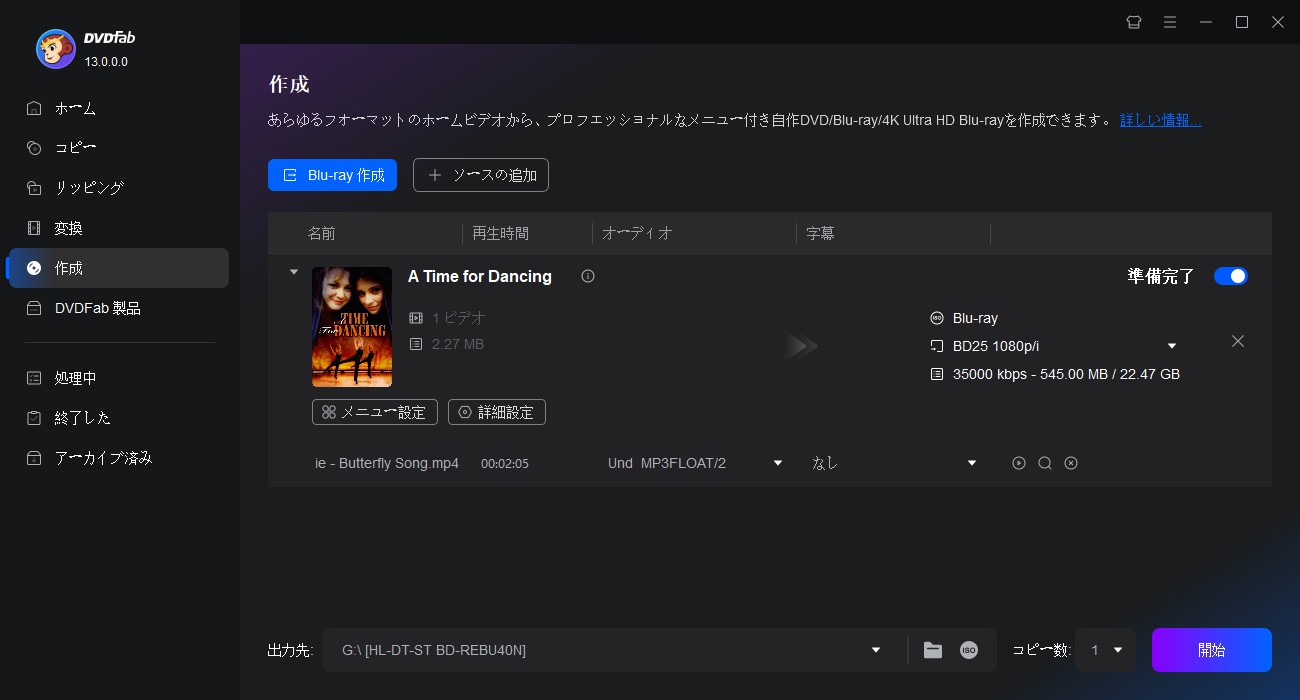
Task: Click the アーカイブ済み archive icon
Action: 34,458
